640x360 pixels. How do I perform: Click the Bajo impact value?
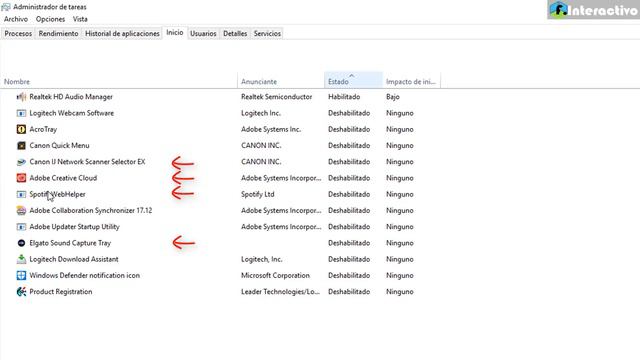[x=393, y=97]
